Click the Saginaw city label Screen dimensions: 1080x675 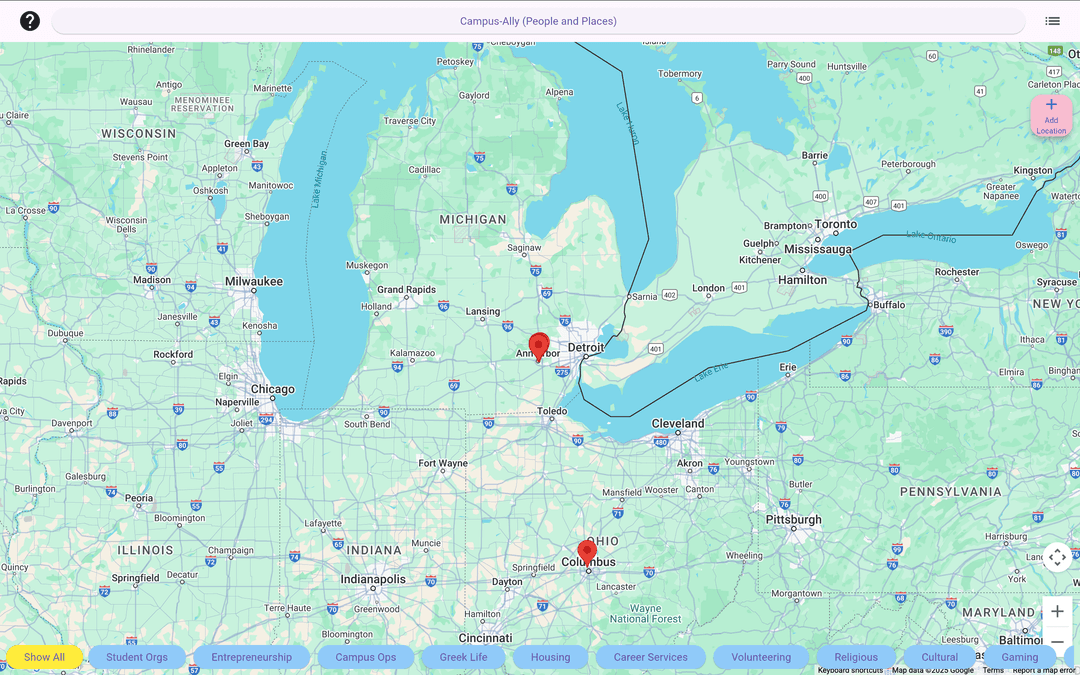(x=524, y=248)
